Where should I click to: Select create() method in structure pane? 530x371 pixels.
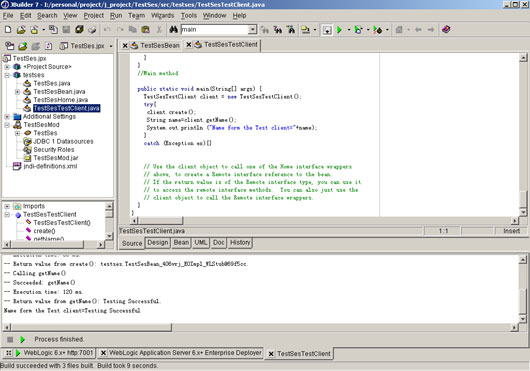[x=44, y=231]
